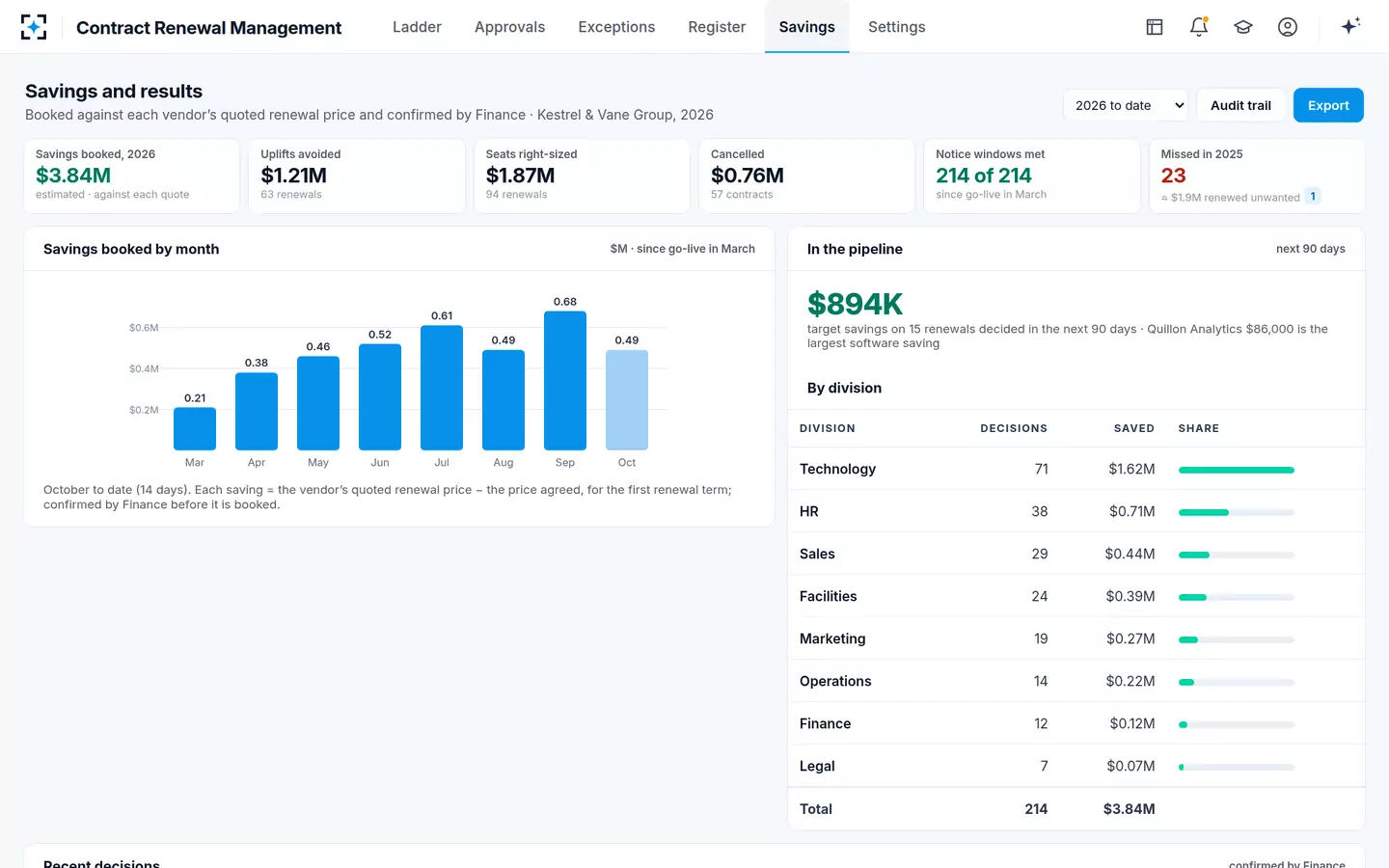
Task: Launch the AI sparkle assistant icon
Action: pos(1350,27)
